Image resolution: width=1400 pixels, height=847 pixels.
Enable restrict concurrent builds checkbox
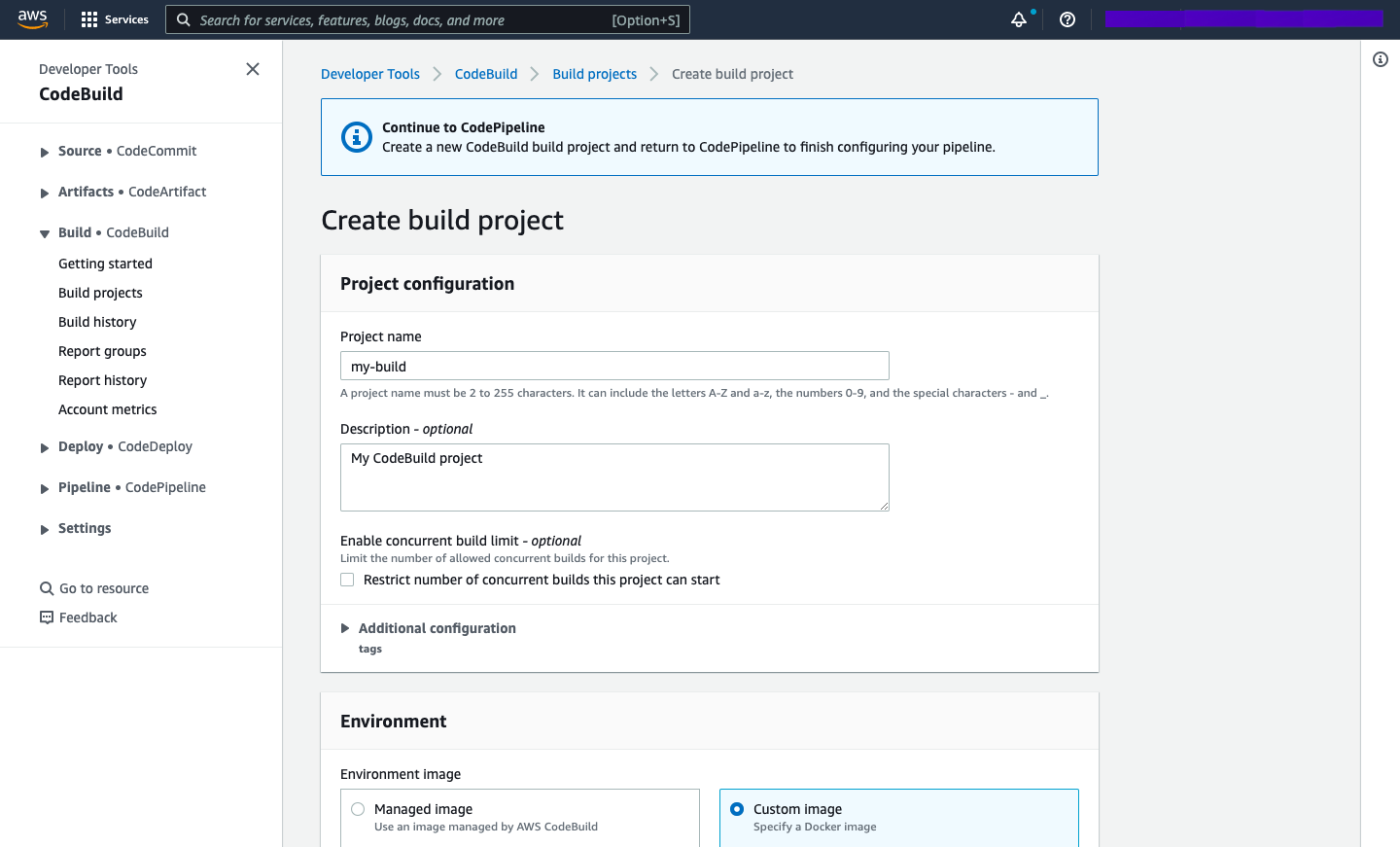coord(347,580)
